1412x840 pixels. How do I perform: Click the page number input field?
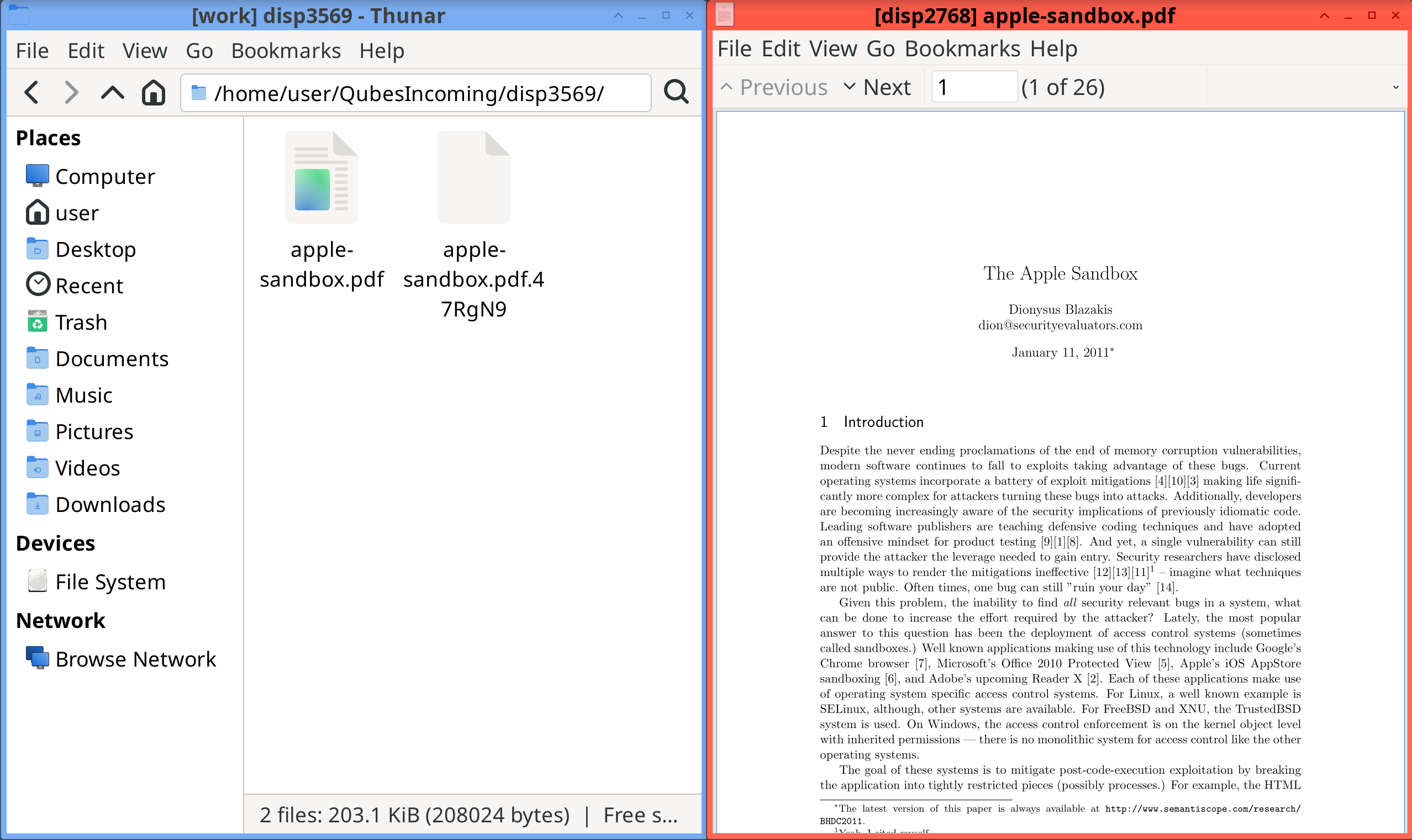974,87
